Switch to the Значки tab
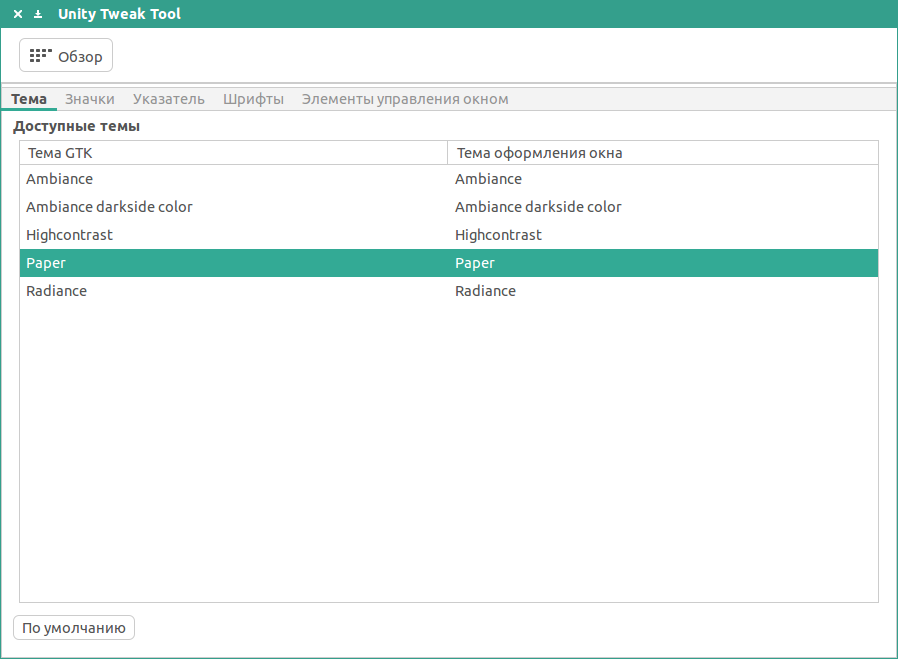This screenshot has height=659, width=898. point(90,99)
